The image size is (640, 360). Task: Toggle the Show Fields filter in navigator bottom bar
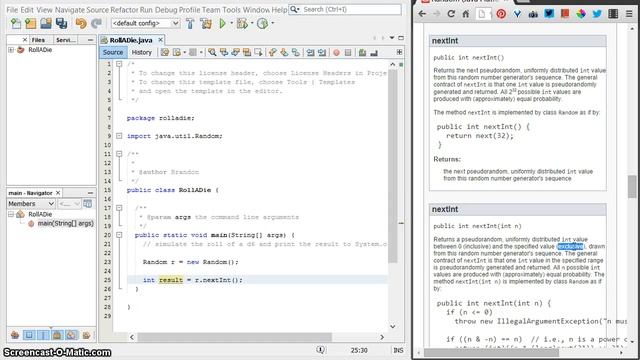coord(29,335)
